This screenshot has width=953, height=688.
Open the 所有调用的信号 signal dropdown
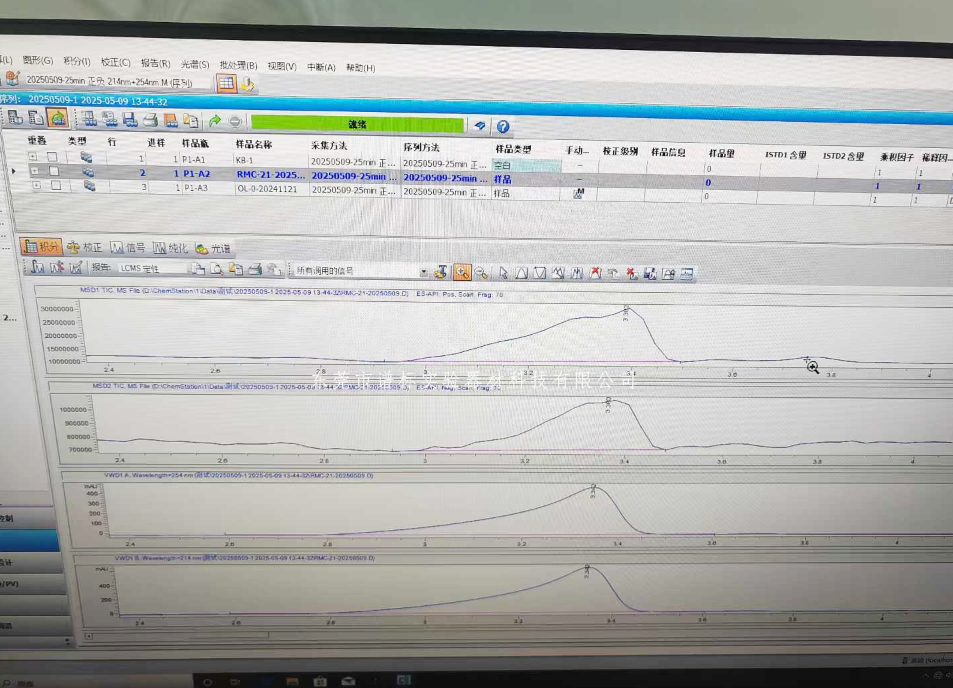click(x=423, y=271)
